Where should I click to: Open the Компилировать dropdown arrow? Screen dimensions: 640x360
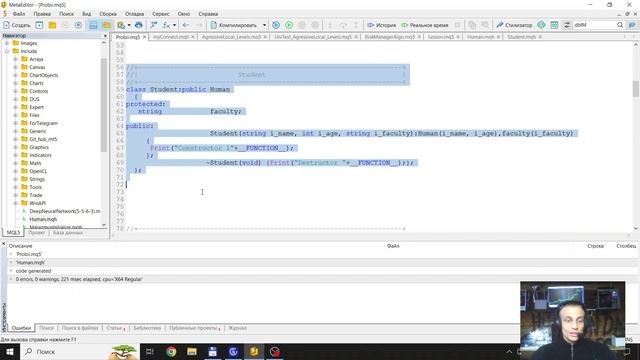(x=264, y=25)
